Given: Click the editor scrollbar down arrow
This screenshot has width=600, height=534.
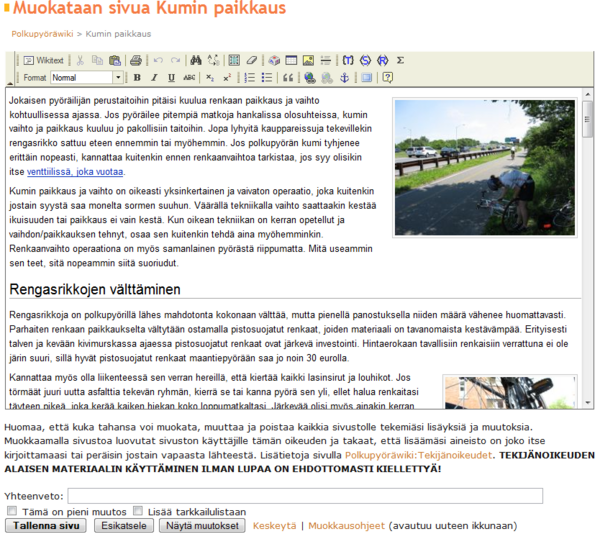Looking at the screenshot, I should click(587, 403).
